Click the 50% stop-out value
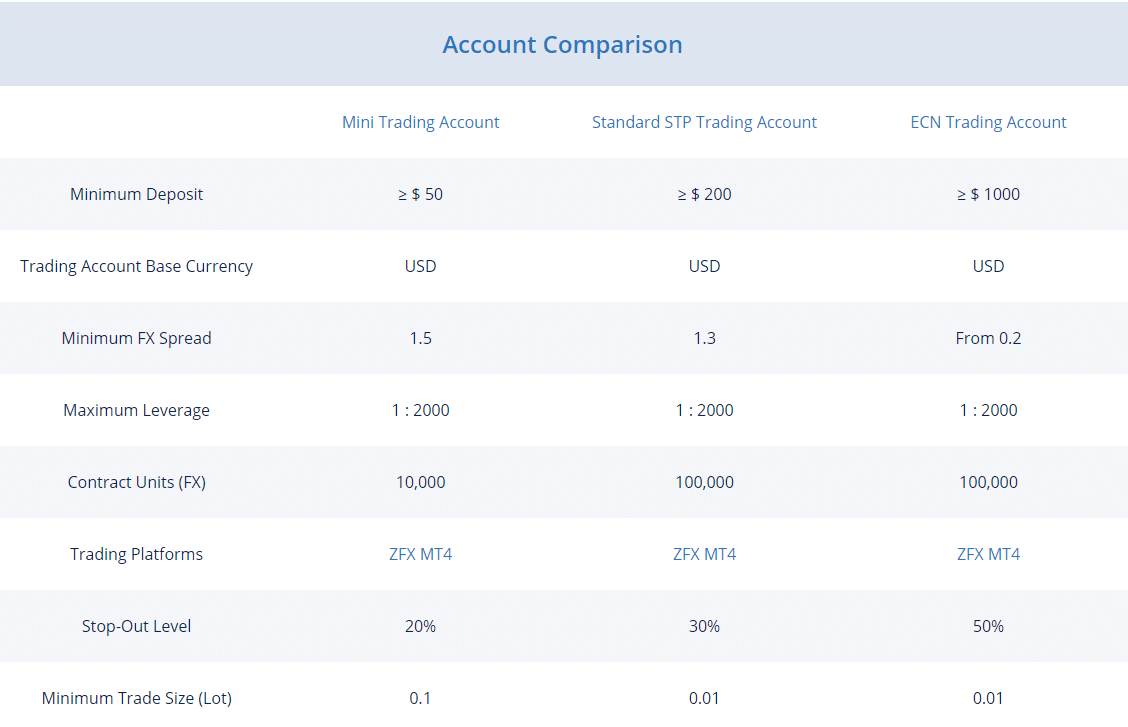The height and width of the screenshot is (727, 1128). (x=988, y=626)
